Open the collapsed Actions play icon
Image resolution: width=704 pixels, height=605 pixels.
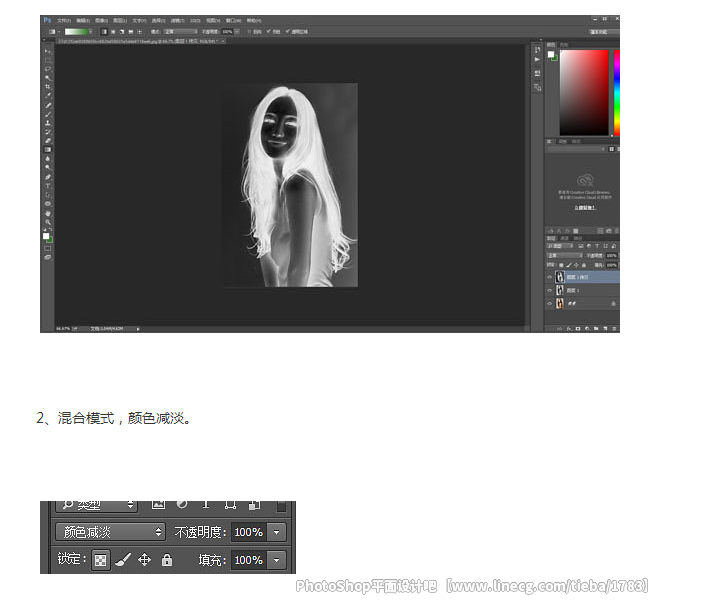pyautogui.click(x=537, y=59)
